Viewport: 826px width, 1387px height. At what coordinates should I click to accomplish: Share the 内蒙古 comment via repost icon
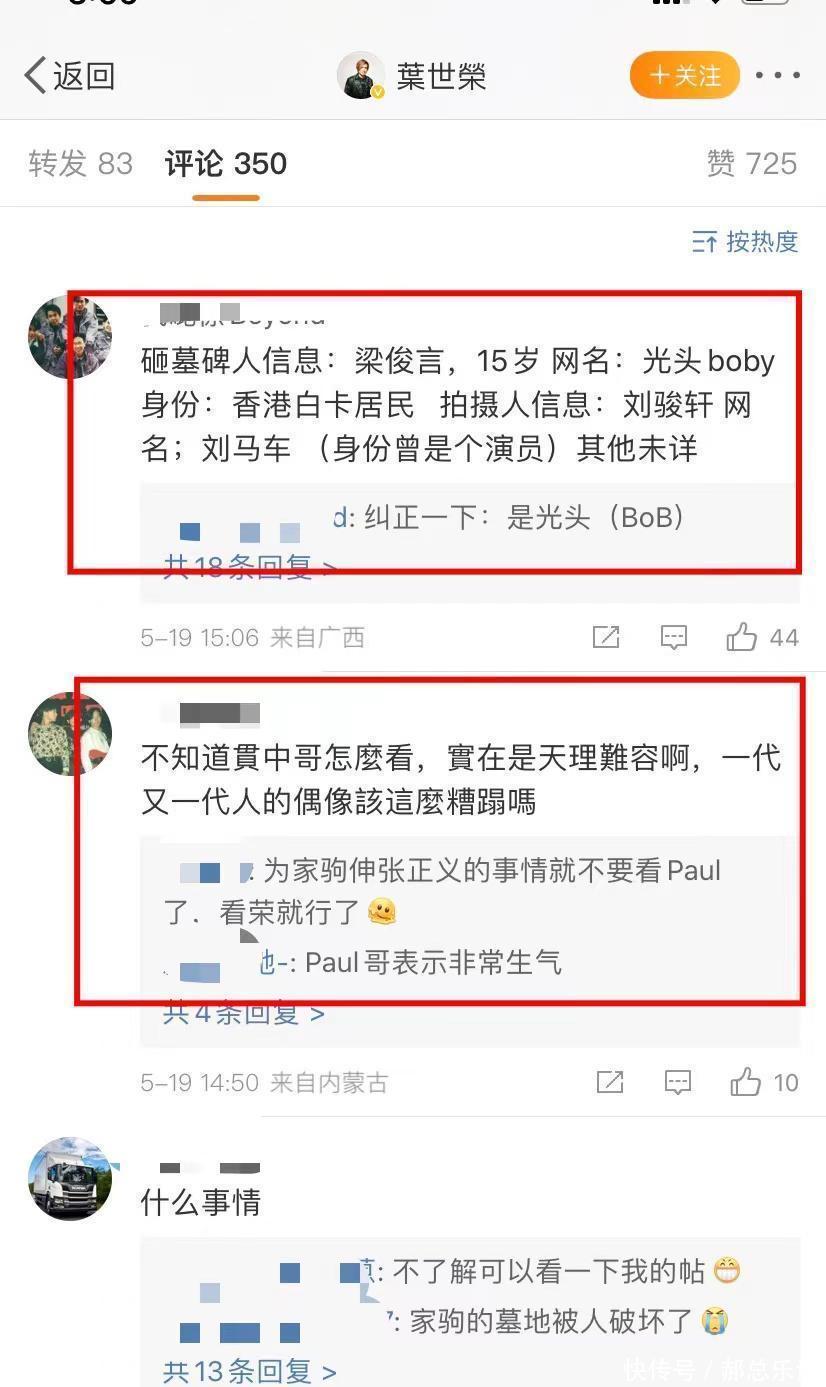point(610,1082)
